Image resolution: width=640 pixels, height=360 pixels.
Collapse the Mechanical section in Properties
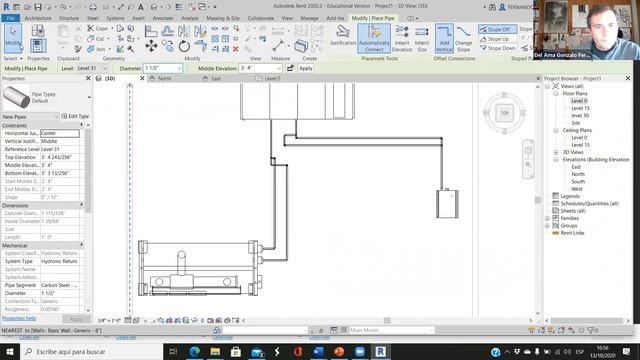pos(81,245)
